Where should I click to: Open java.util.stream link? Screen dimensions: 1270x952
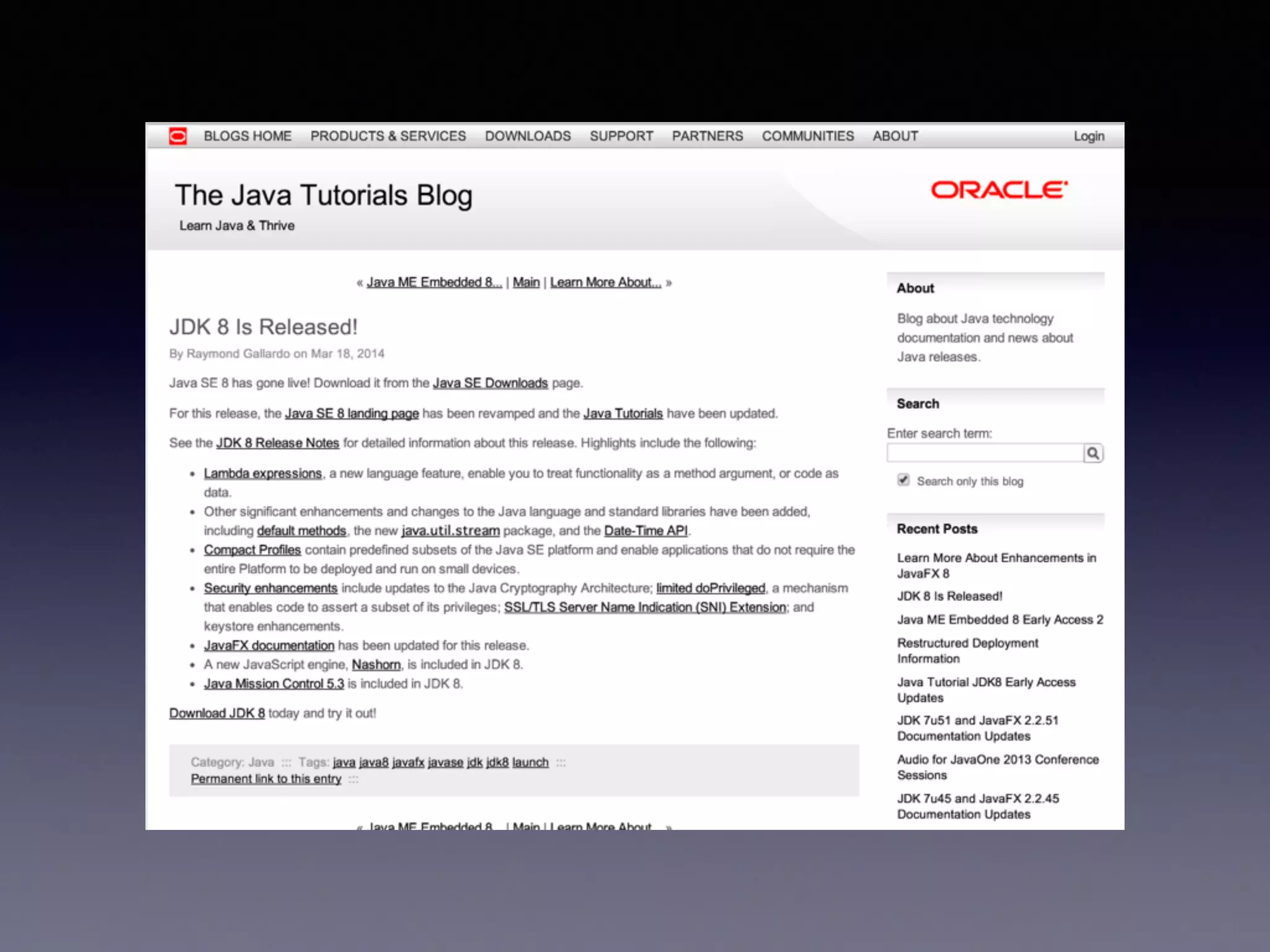click(451, 531)
